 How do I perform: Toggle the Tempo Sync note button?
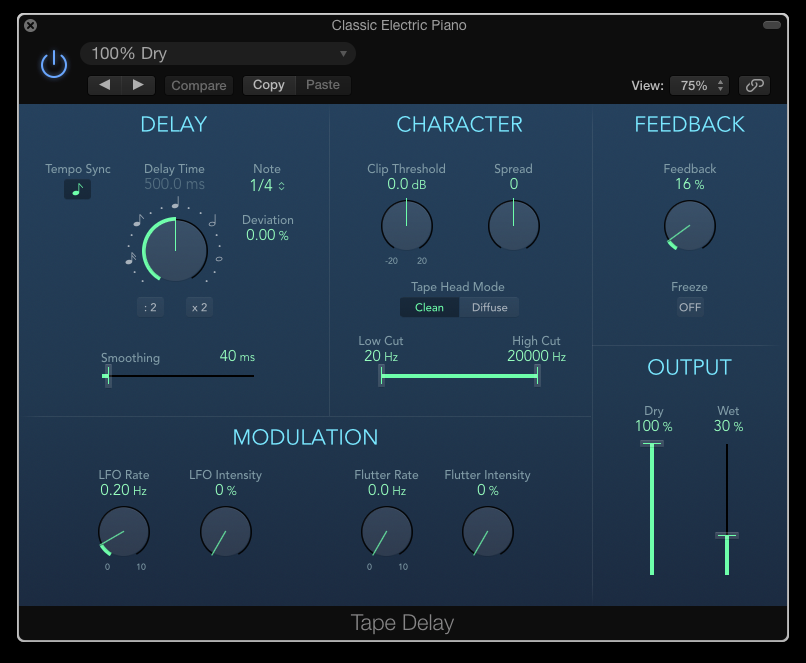coord(77,189)
